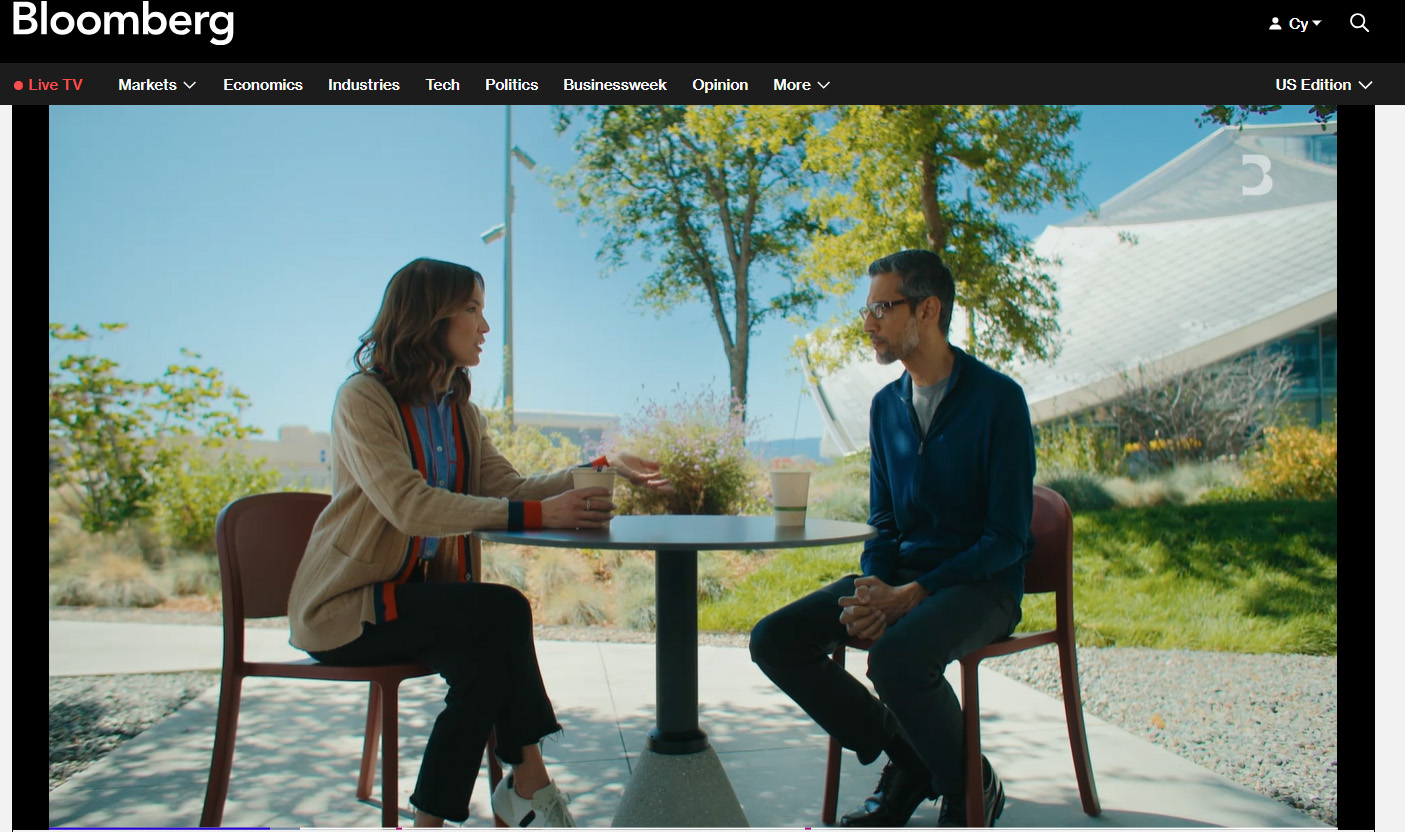
Task: Expand the Cy account dropdown arrow
Action: (x=1317, y=23)
